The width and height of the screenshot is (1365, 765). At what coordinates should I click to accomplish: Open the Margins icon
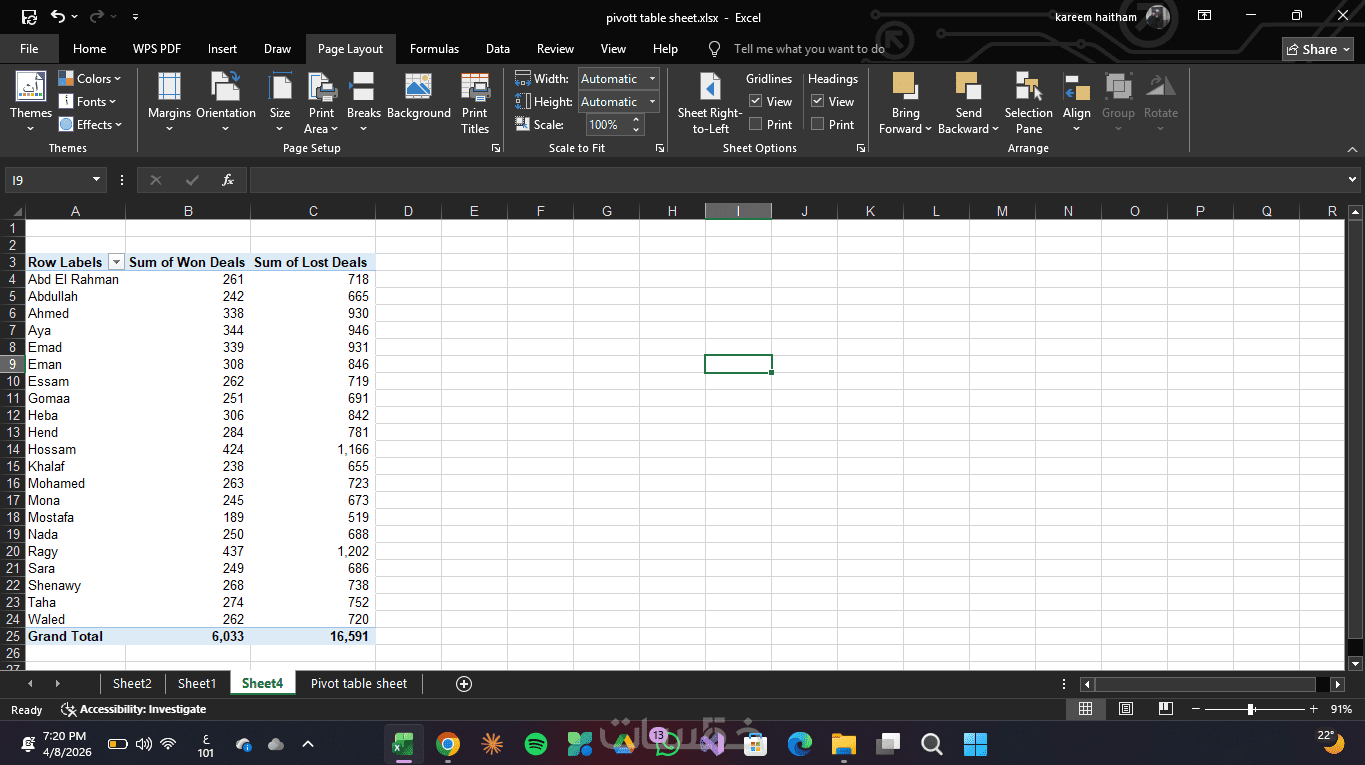tap(169, 86)
